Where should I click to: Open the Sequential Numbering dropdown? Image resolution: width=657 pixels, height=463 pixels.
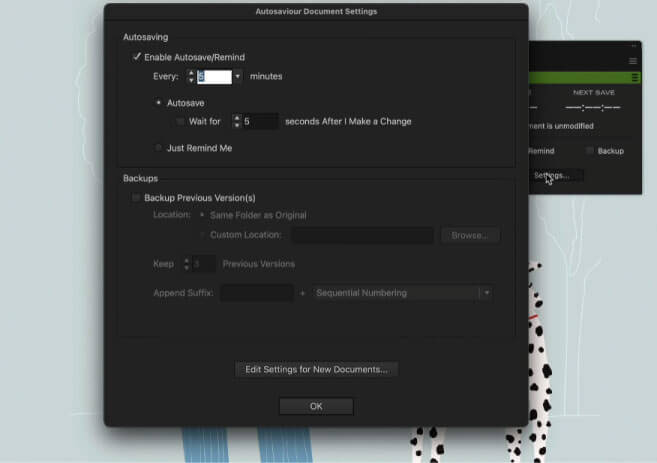click(x=402, y=292)
